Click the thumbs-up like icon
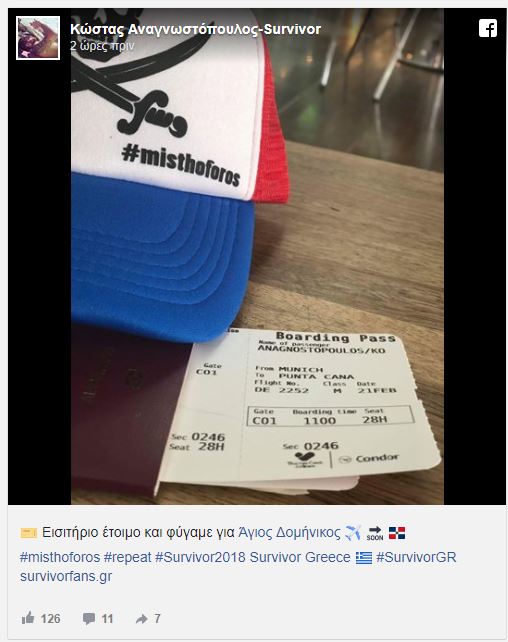This screenshot has height=642, width=508. pos(28,618)
